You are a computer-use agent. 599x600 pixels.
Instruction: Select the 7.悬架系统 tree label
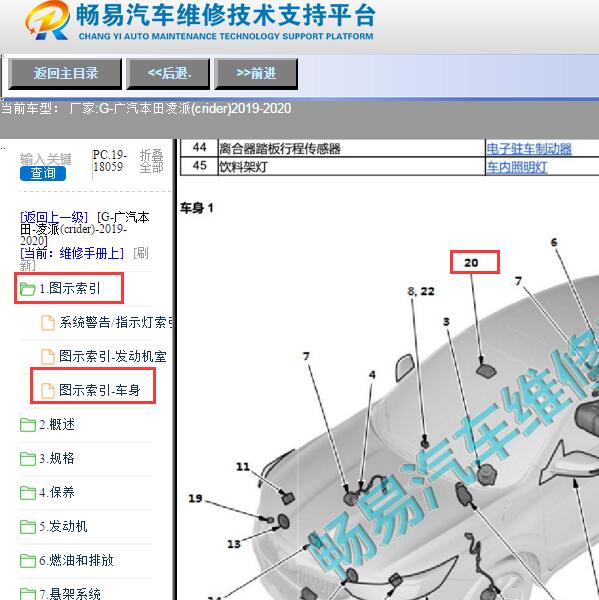pos(70,594)
